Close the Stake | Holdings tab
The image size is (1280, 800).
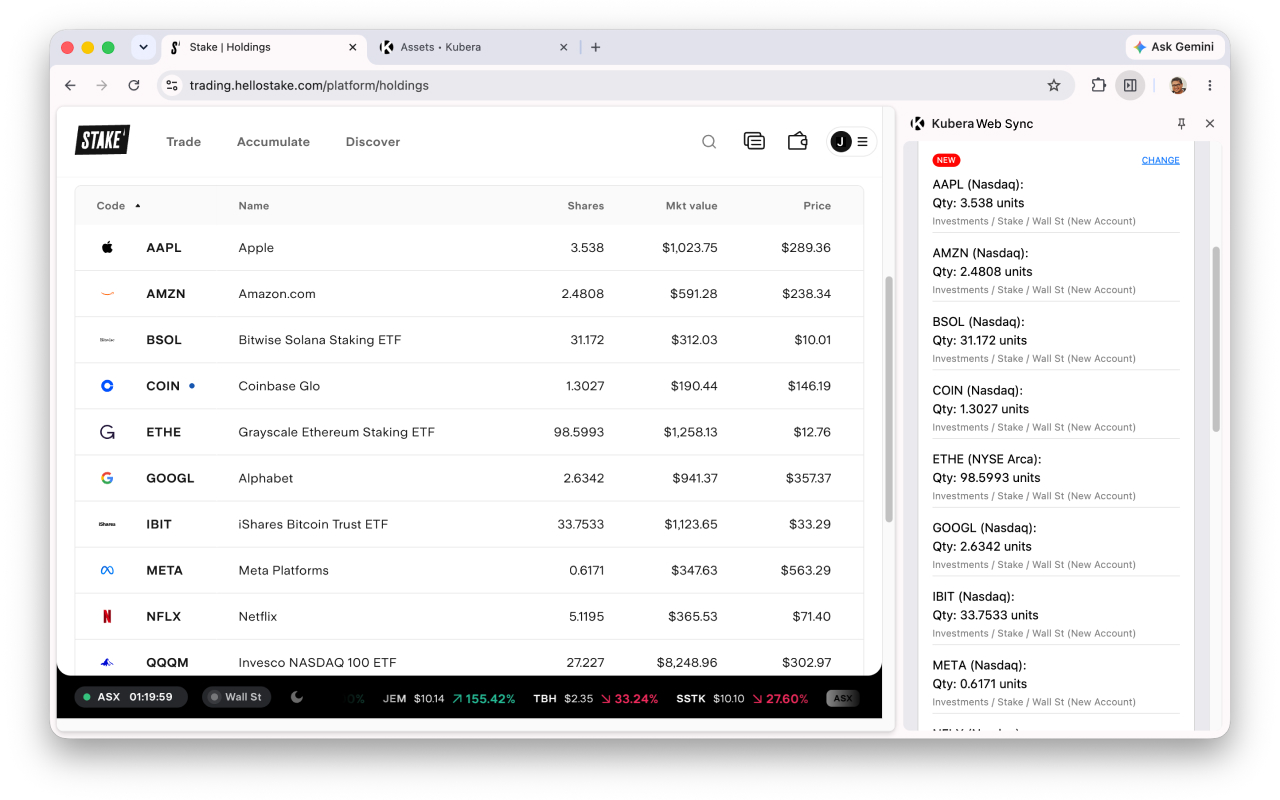pos(353,47)
